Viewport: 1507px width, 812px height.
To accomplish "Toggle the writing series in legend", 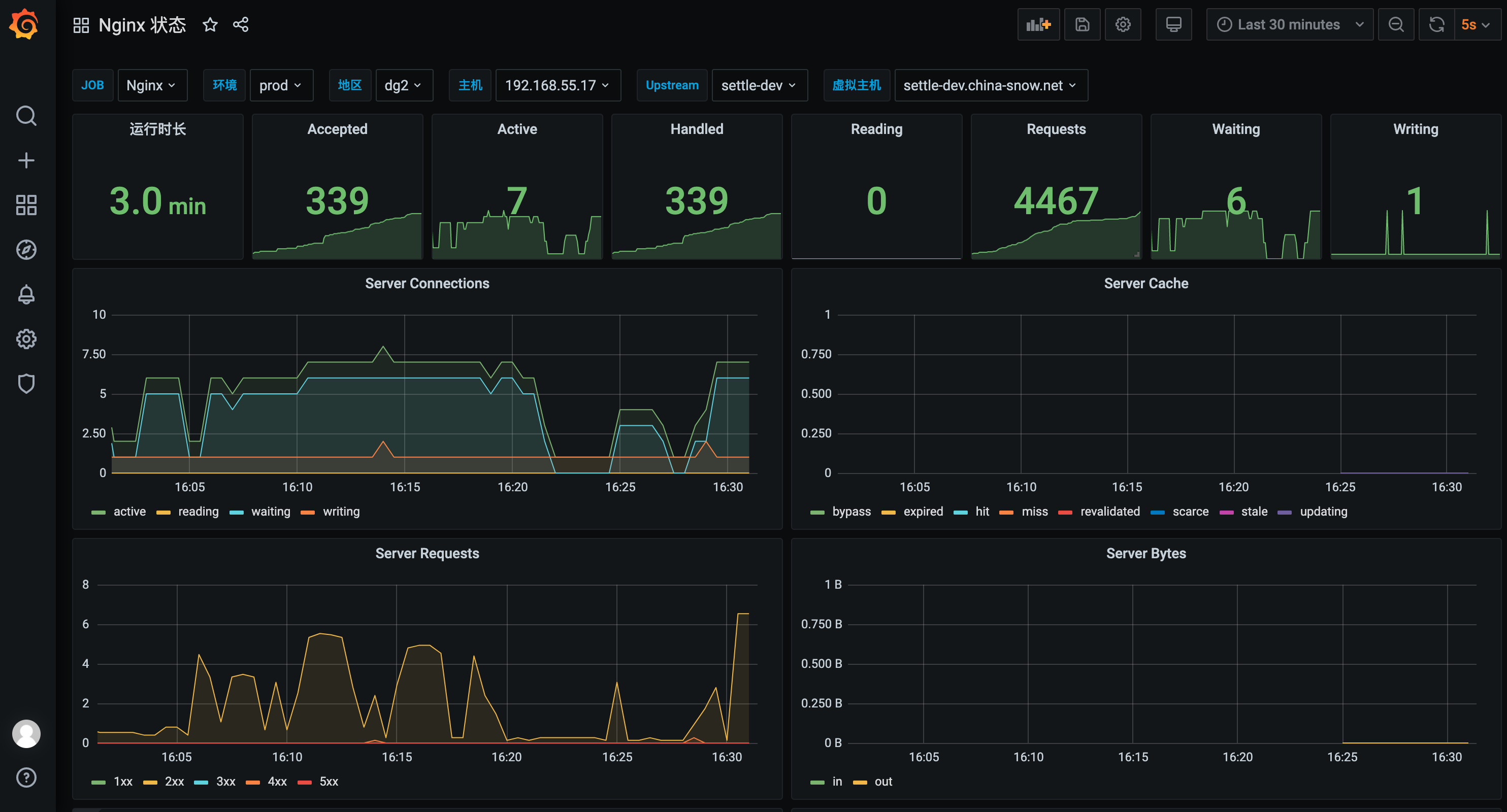I will click(342, 512).
